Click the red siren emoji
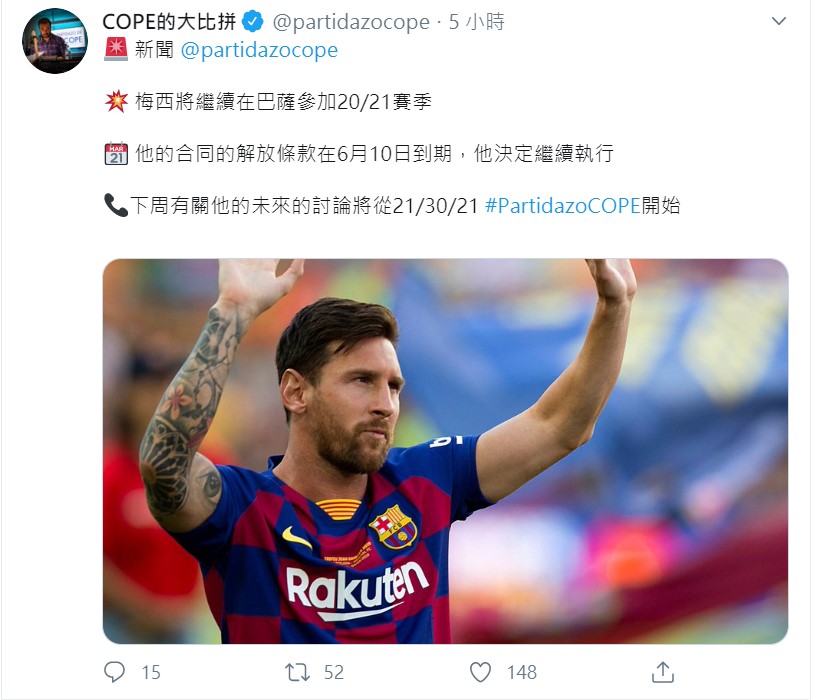The height and width of the screenshot is (700, 830). point(116,49)
